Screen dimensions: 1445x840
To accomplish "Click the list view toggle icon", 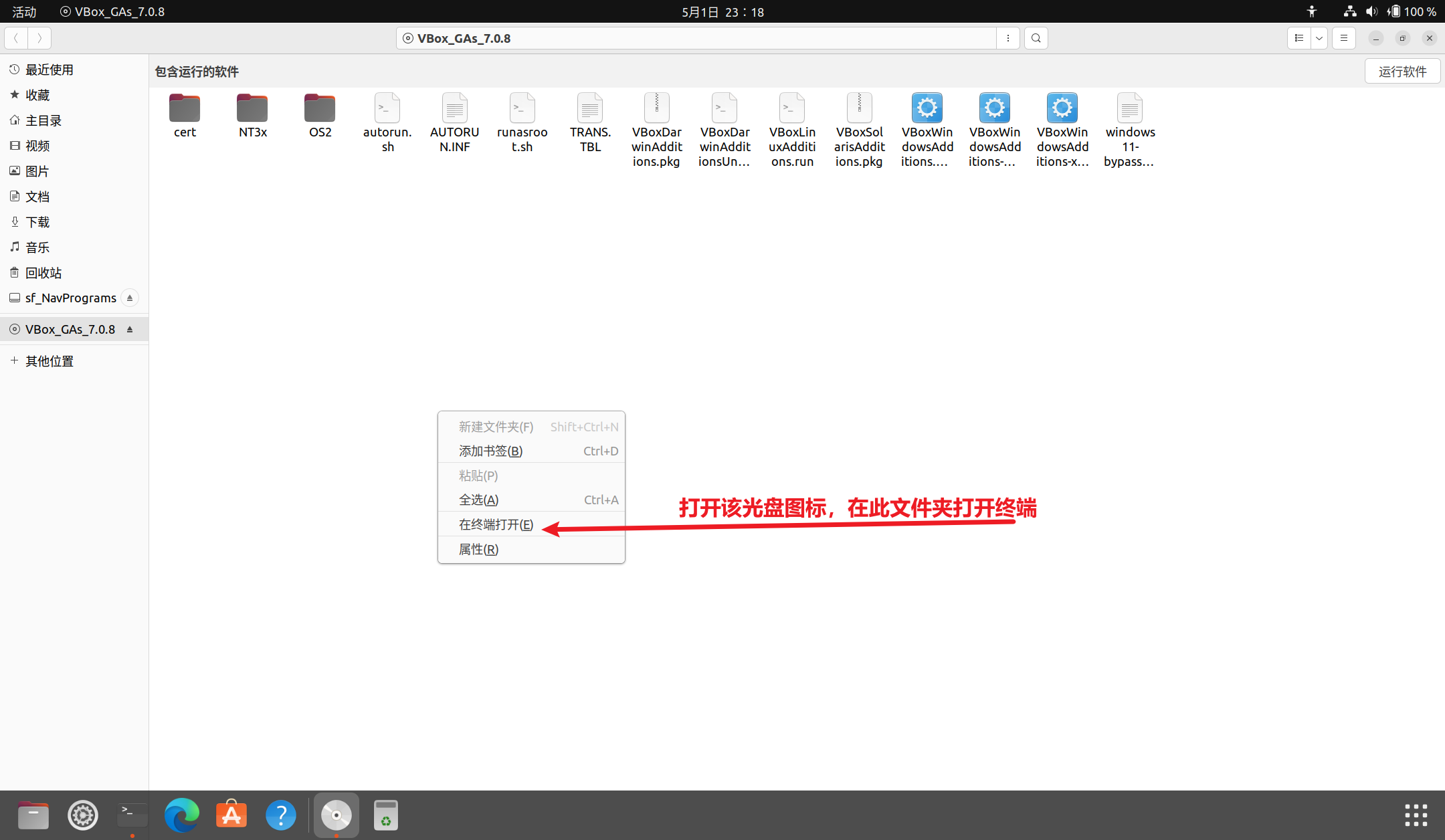I will pyautogui.click(x=1298, y=38).
